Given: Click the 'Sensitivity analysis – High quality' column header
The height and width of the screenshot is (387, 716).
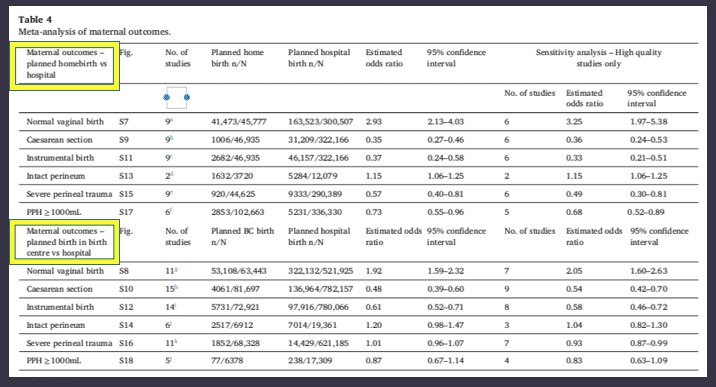Looking at the screenshot, I should tap(598, 52).
